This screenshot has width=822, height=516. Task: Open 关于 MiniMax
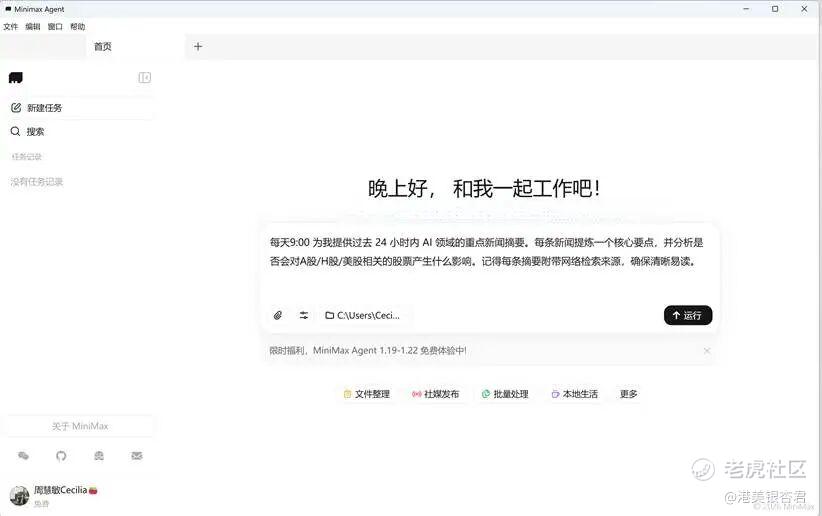coord(80,426)
